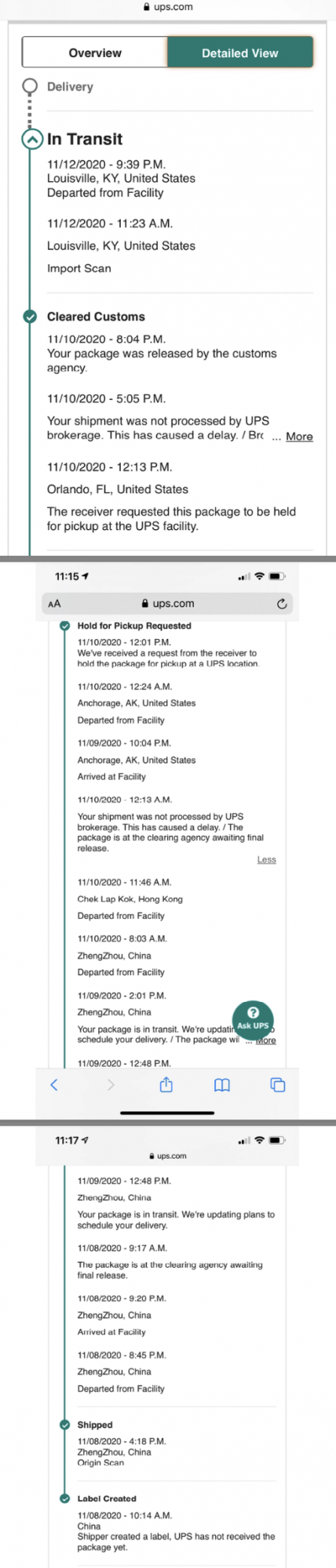This screenshot has width=336, height=1568.
Task: Open the Safari bookmarks icon
Action: click(x=222, y=1085)
